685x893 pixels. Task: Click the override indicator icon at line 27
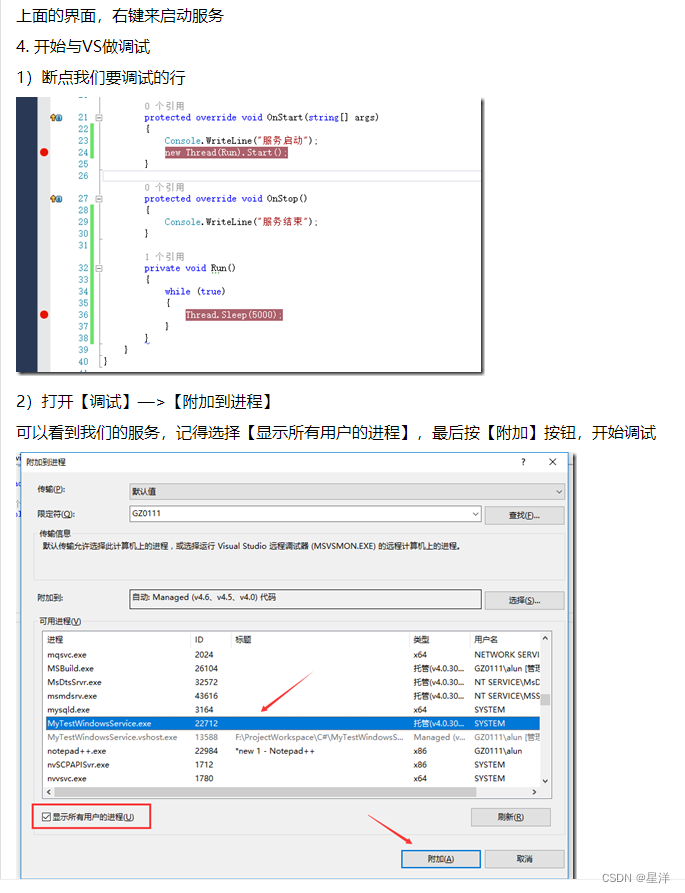(x=56, y=199)
